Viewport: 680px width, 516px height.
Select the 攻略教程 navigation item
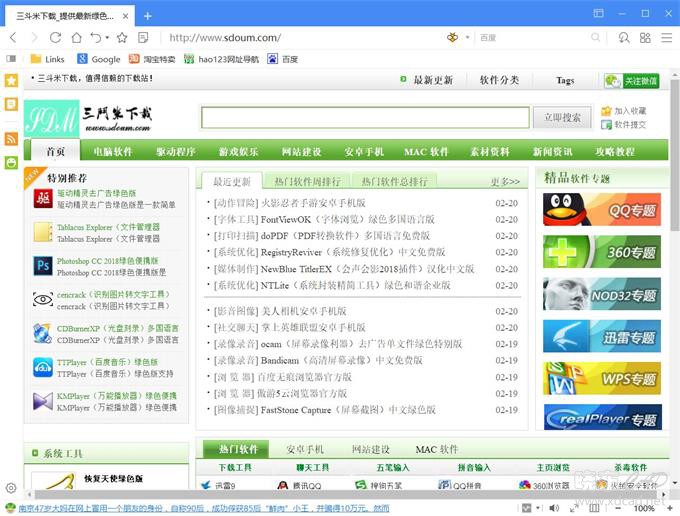point(615,152)
